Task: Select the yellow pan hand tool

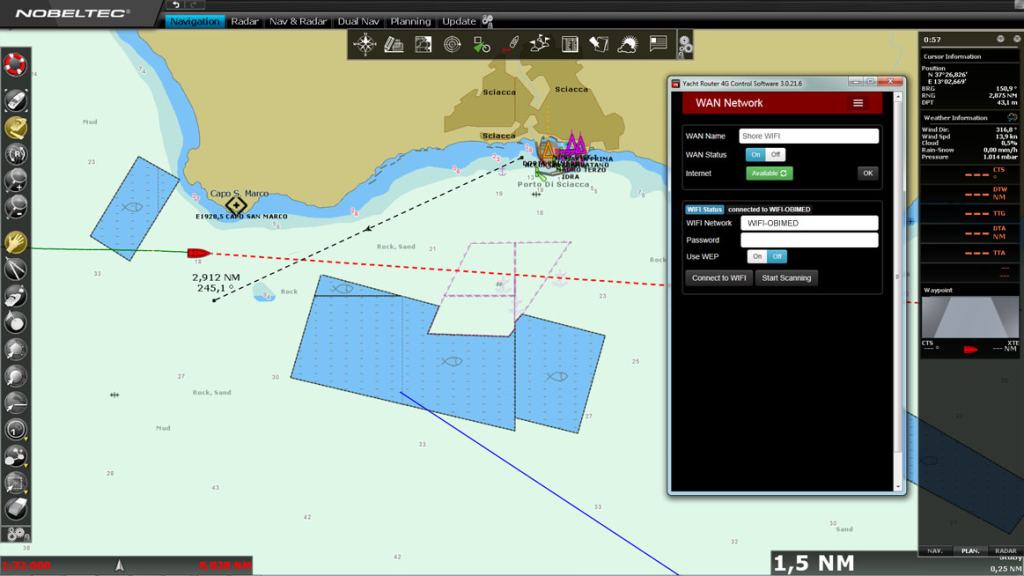Action: tap(15, 243)
